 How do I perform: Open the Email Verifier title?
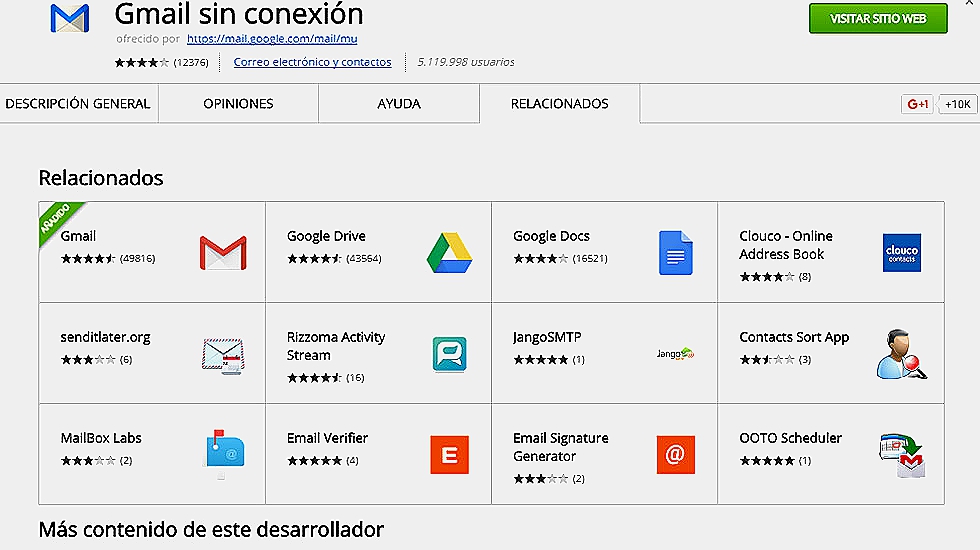tap(328, 438)
